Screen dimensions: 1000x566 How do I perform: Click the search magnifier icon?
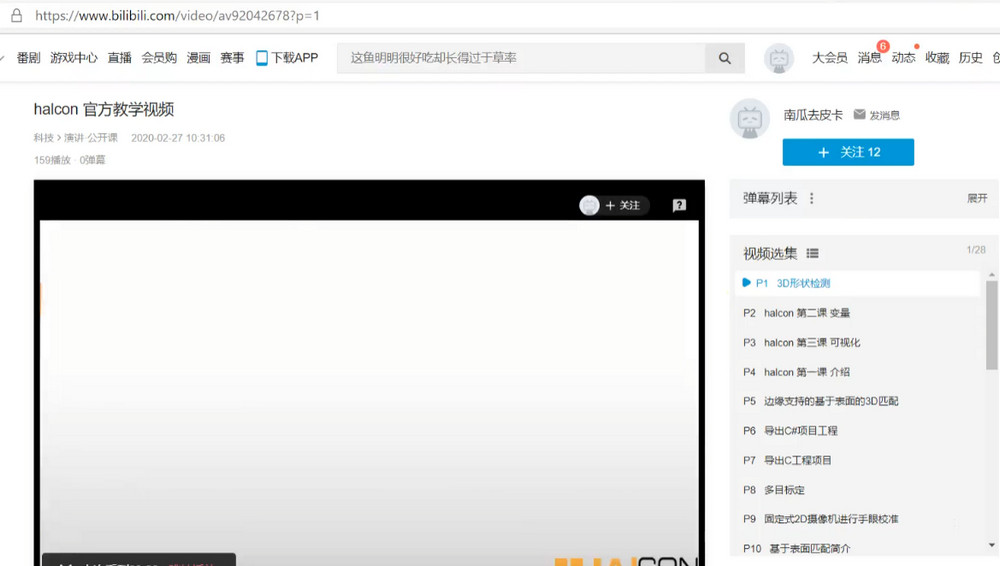pyautogui.click(x=724, y=58)
